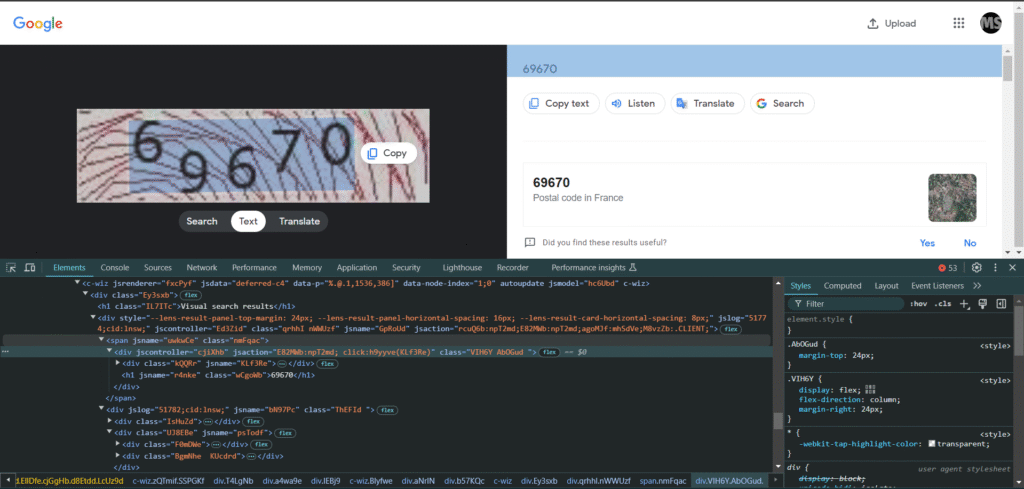Collapse the span with jsname uwkwCe
Screen dimensions: 1024x489
pos(100,340)
